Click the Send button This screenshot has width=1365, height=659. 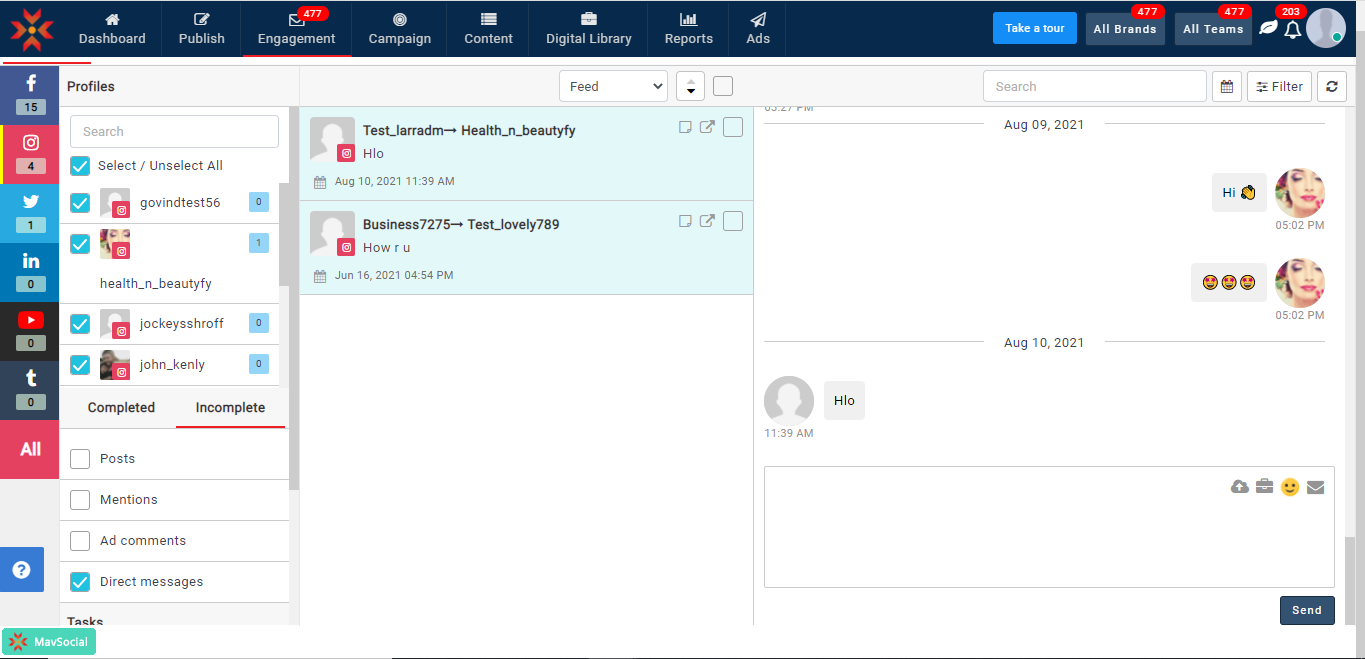[1306, 610]
